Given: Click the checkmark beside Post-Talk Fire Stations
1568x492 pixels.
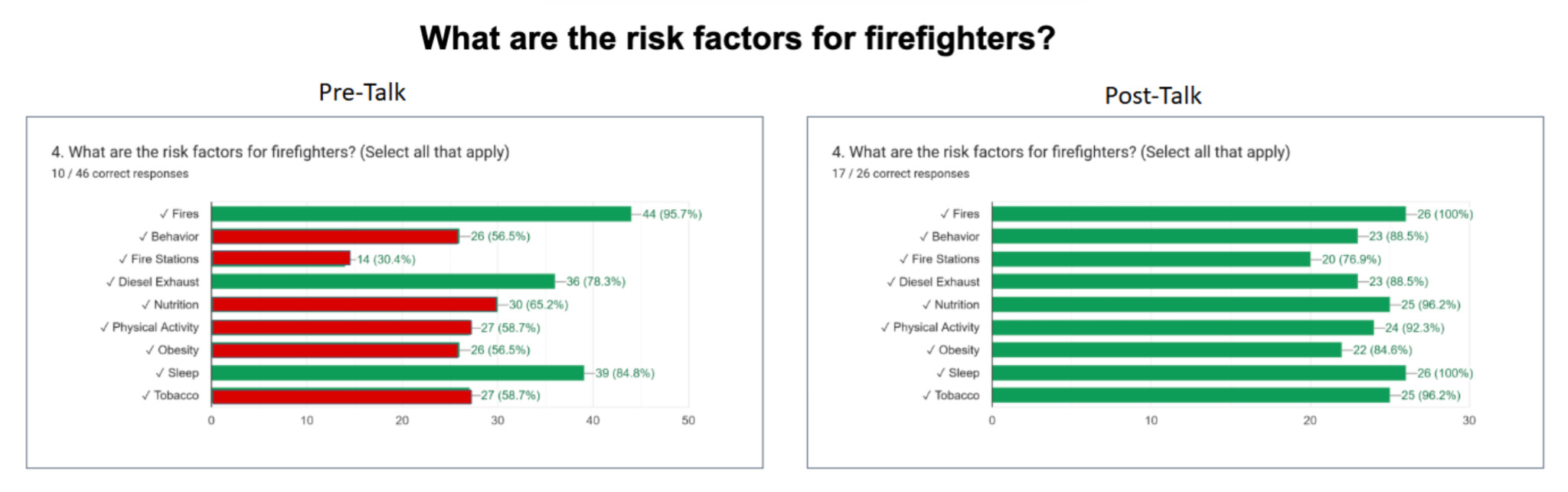Looking at the screenshot, I should tap(903, 259).
